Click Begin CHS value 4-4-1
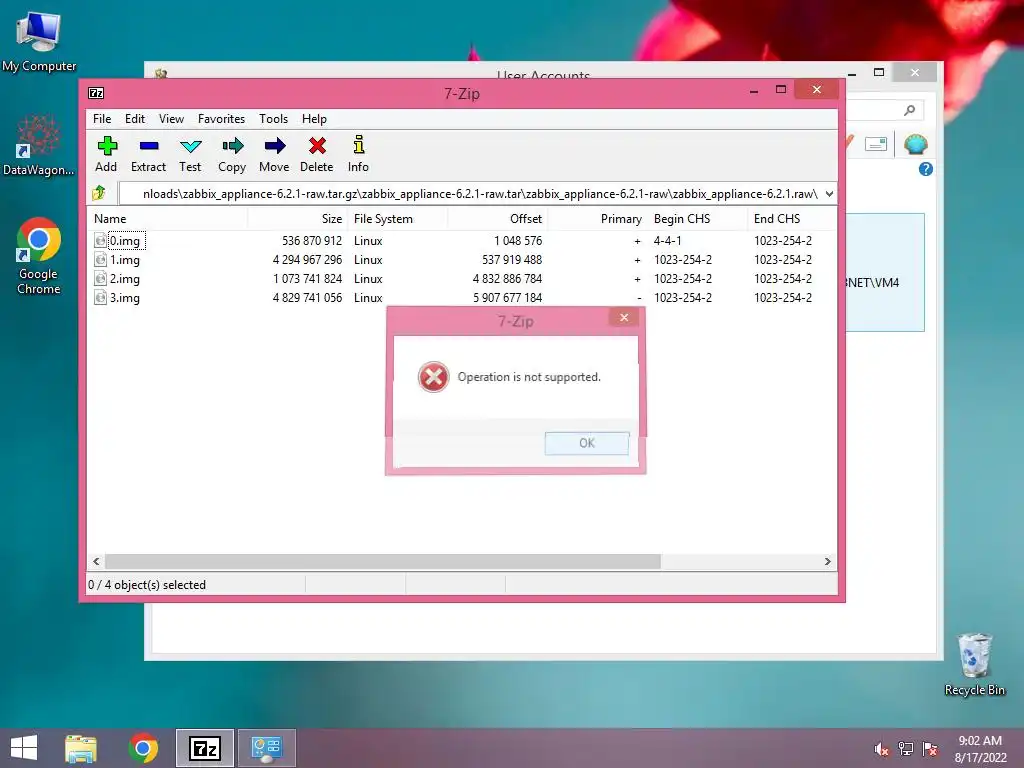 [x=667, y=240]
